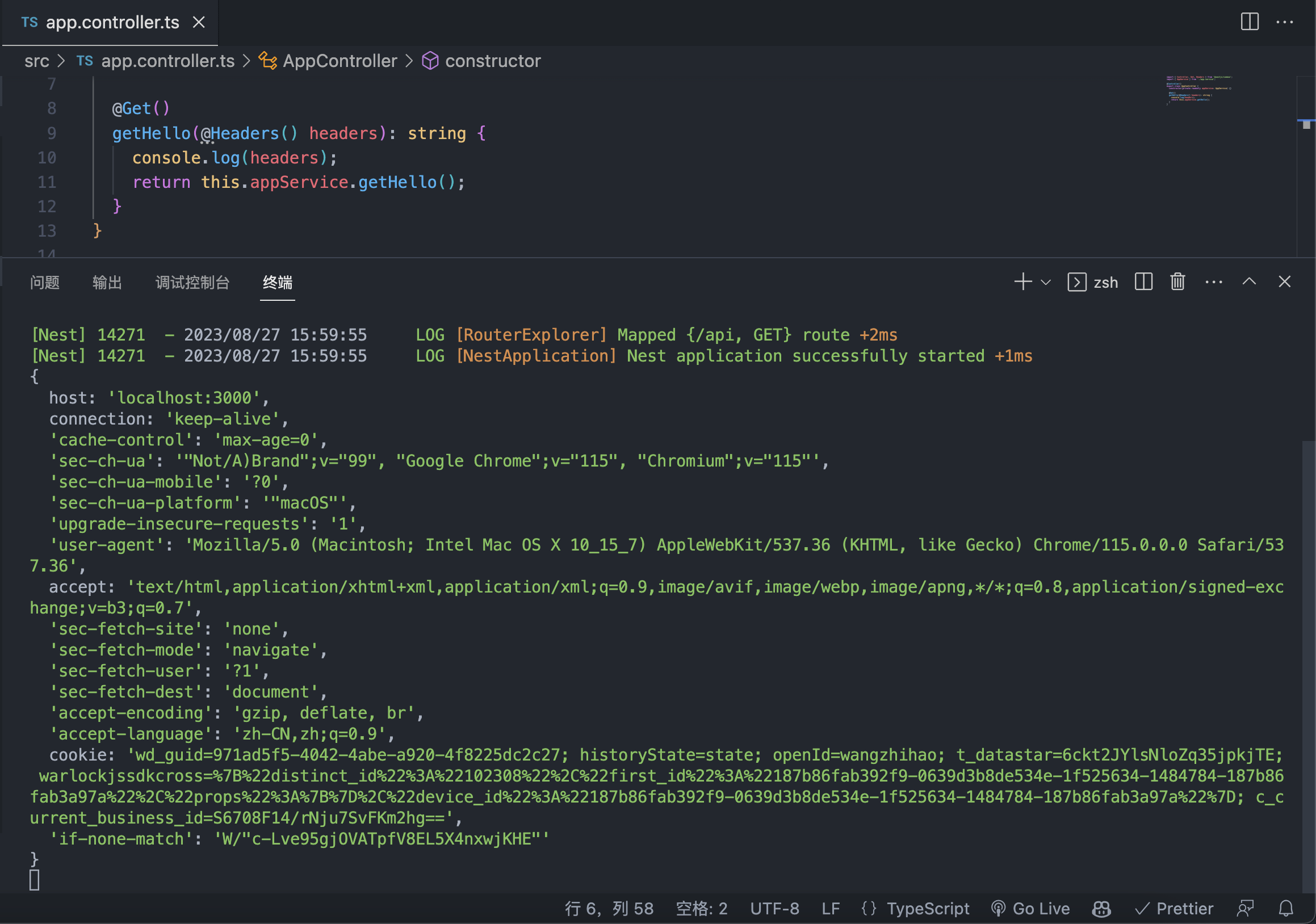Change language mode from TypeScript
This screenshot has height=924, width=1316.
[928, 909]
